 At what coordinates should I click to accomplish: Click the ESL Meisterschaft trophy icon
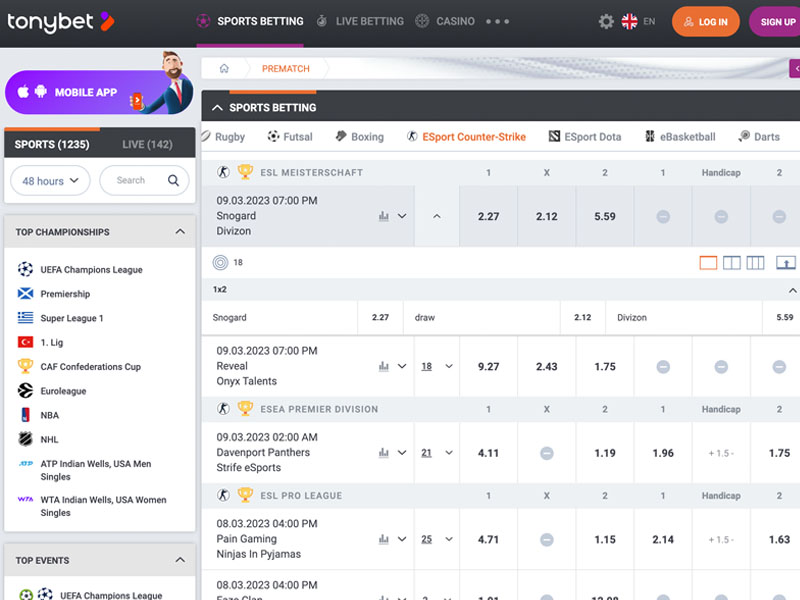point(245,172)
